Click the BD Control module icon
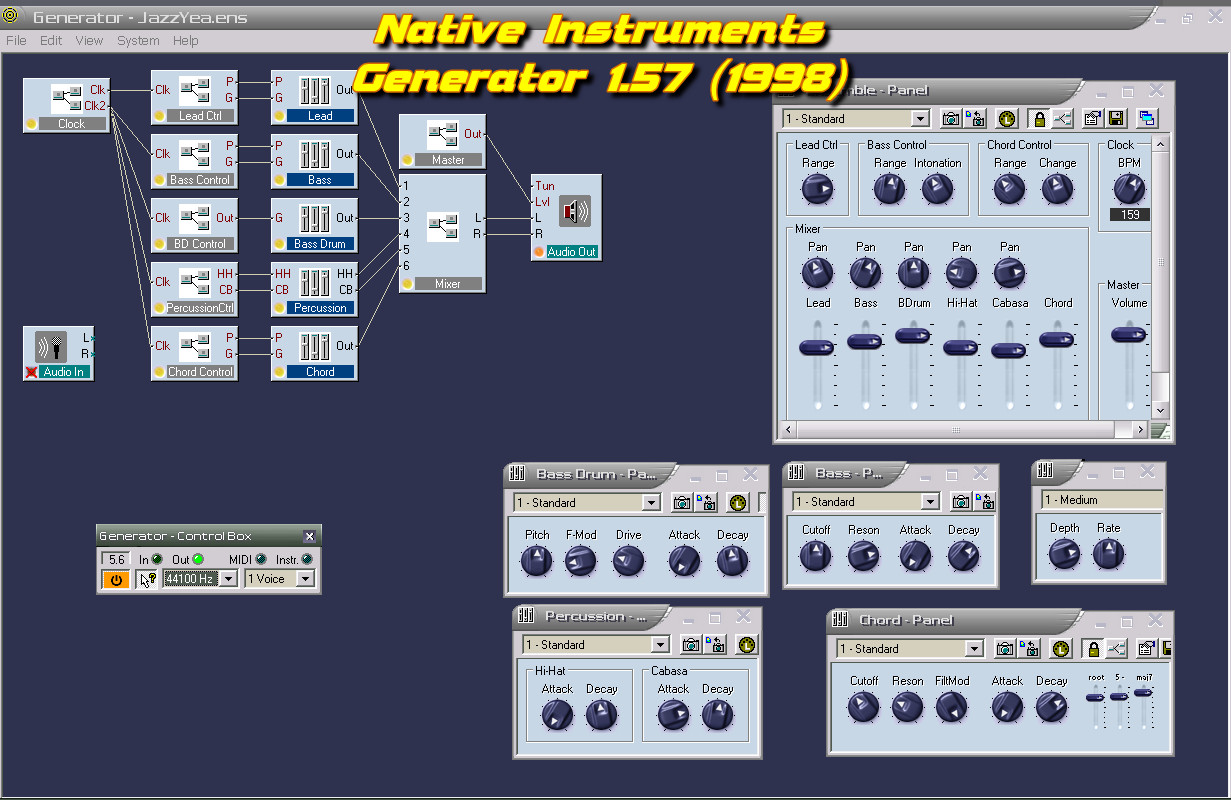The width and height of the screenshot is (1231, 800). coord(195,218)
